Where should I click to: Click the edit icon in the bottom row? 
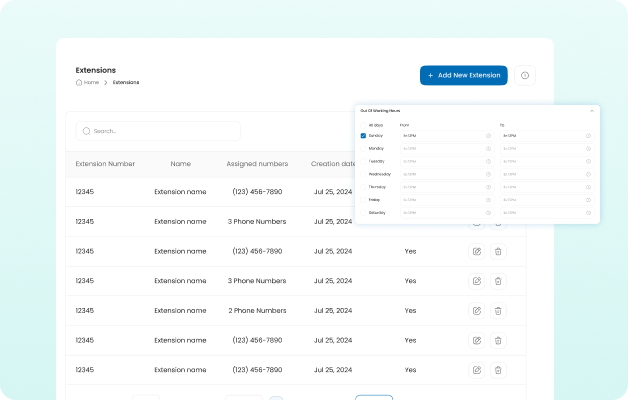476,370
